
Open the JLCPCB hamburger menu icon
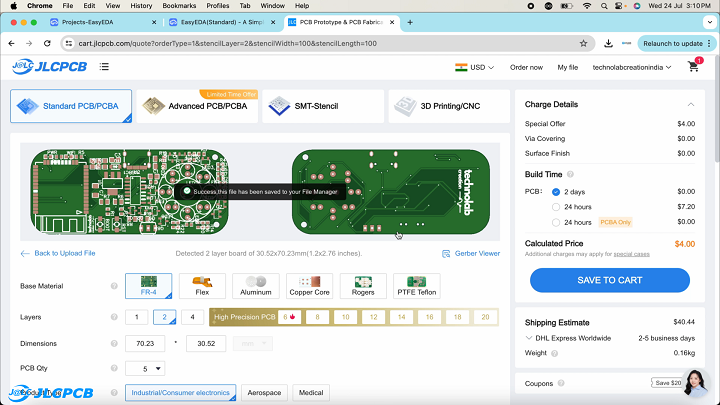pos(104,67)
